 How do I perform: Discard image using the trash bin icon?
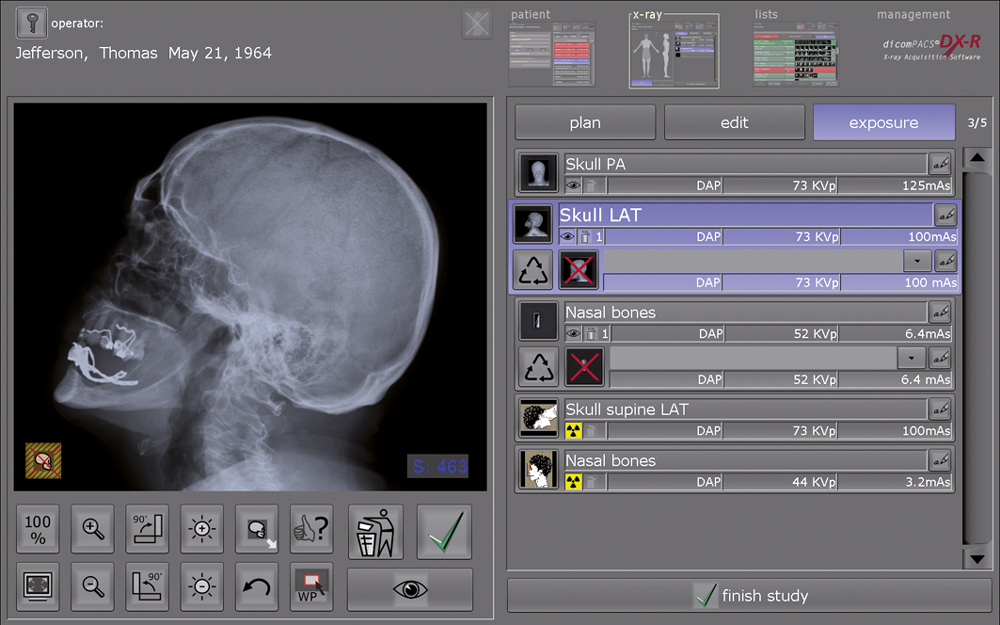pos(375,531)
